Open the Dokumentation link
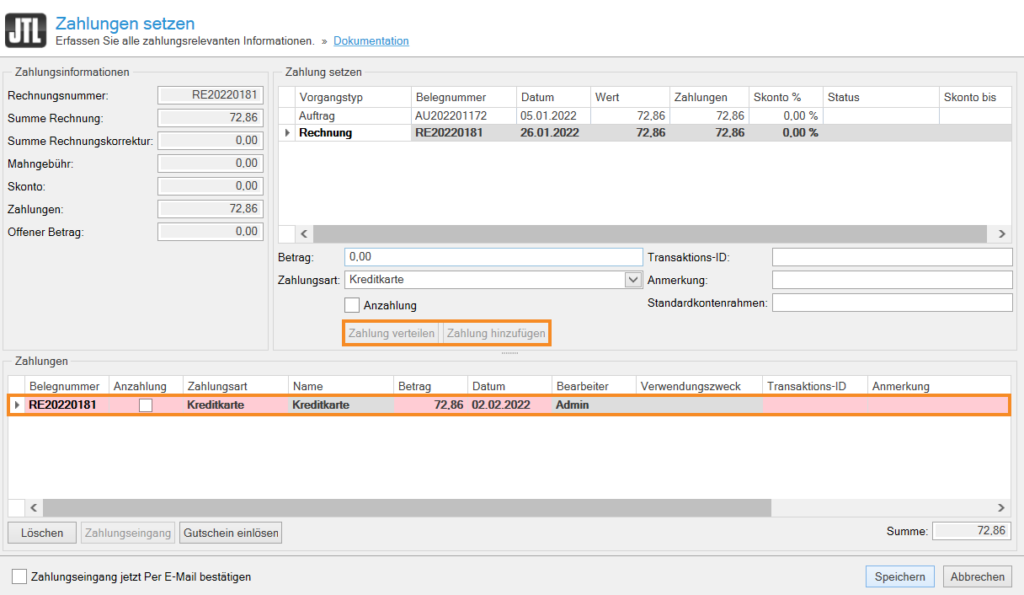Image resolution: width=1024 pixels, height=595 pixels. (x=371, y=41)
